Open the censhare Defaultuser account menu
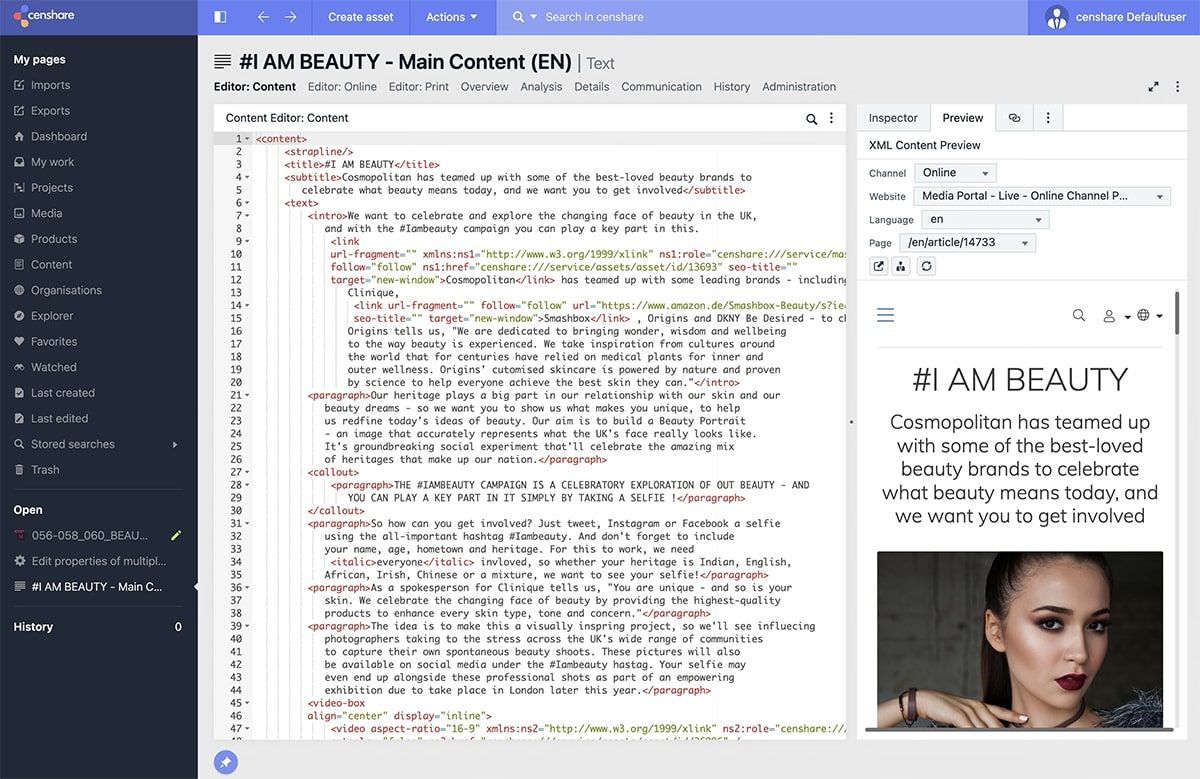This screenshot has height=779, width=1200. coord(1115,17)
